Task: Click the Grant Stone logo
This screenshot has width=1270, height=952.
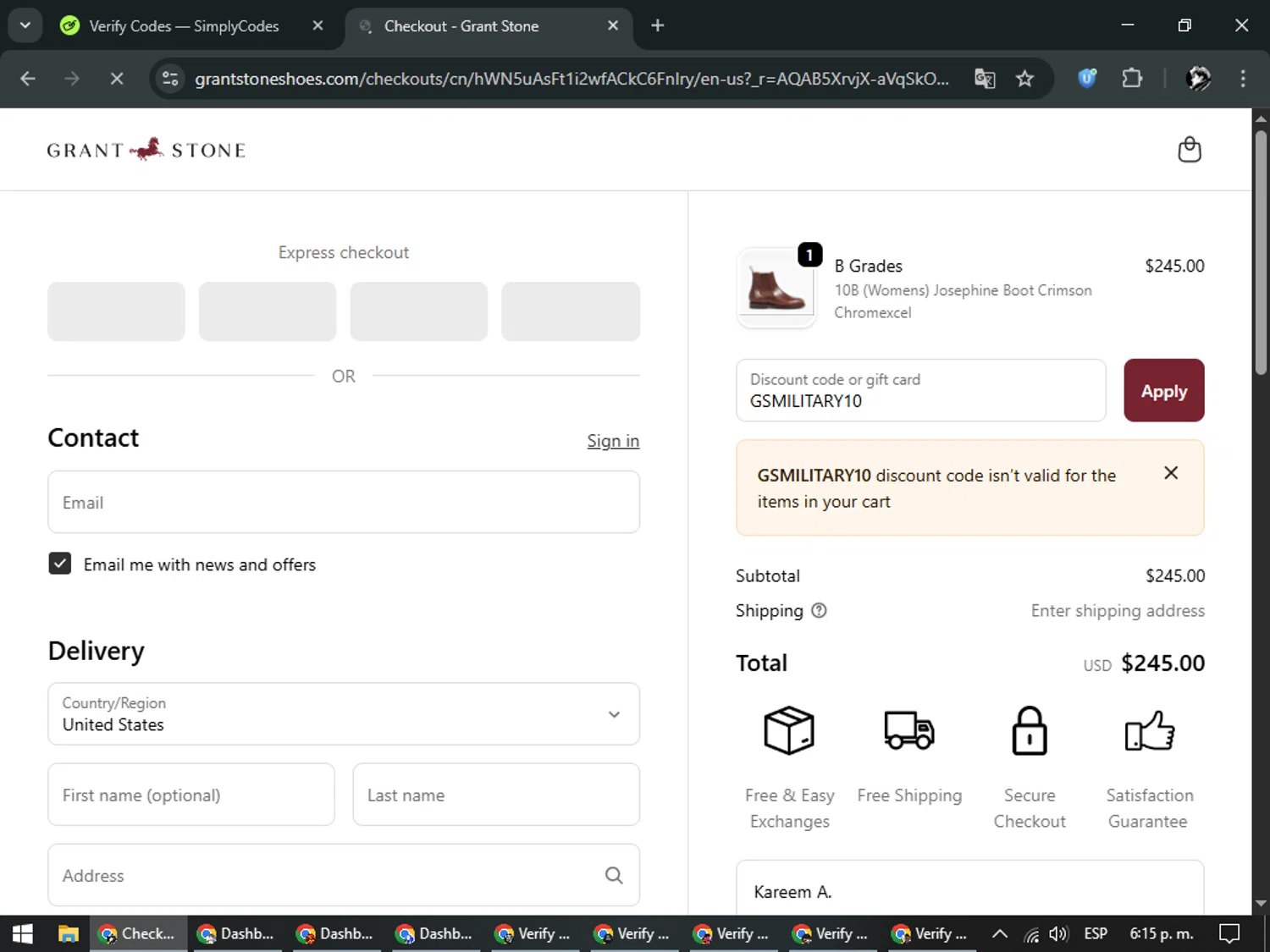Action: (x=146, y=150)
